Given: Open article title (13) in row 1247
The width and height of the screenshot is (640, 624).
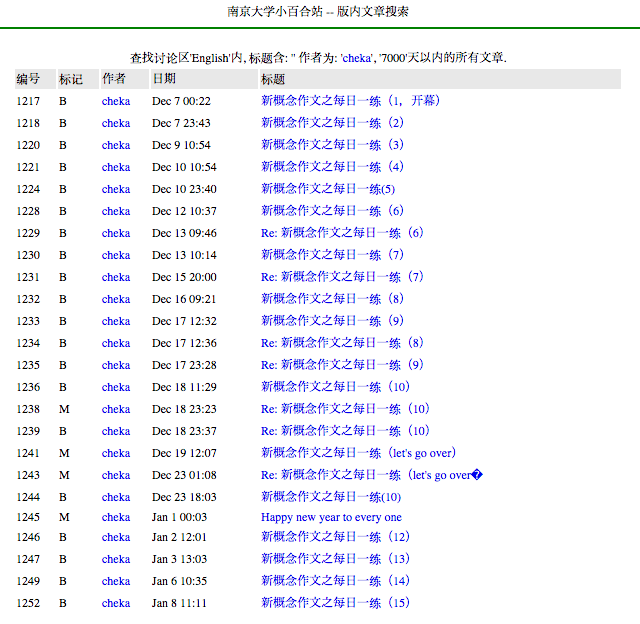Looking at the screenshot, I should 335,559.
